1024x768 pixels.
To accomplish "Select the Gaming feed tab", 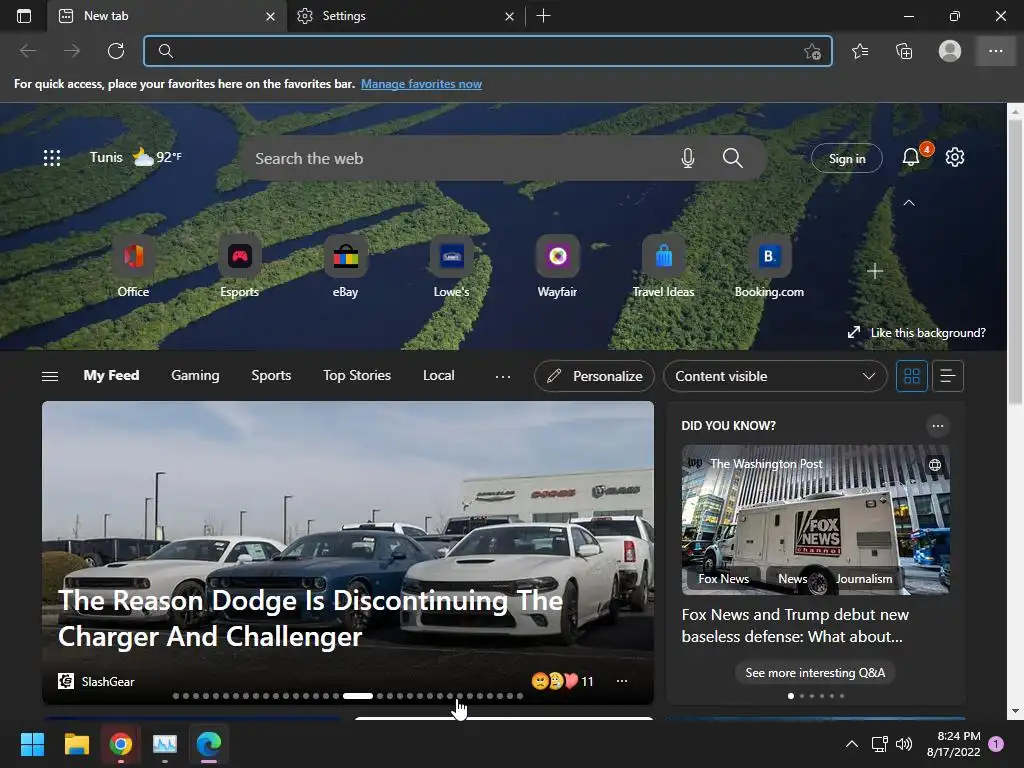I will 195,376.
